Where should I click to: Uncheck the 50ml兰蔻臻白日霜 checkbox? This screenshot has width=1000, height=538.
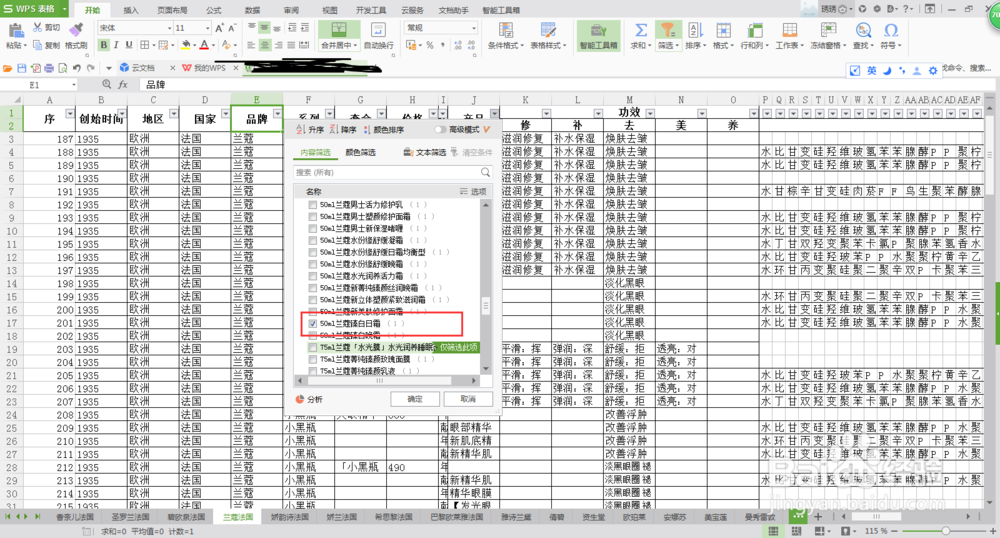click(x=312, y=324)
